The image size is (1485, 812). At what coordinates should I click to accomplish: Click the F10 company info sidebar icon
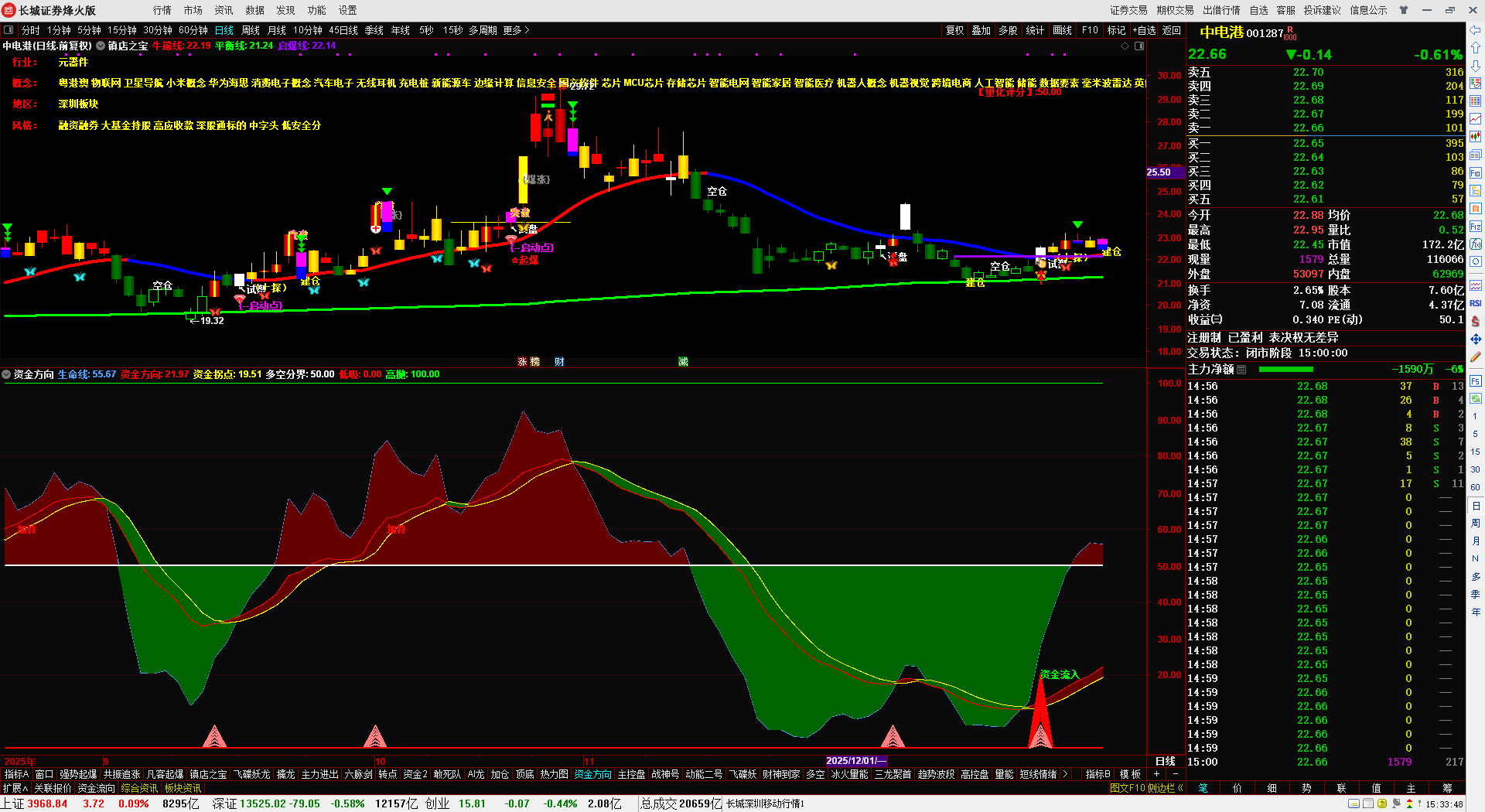1476,172
